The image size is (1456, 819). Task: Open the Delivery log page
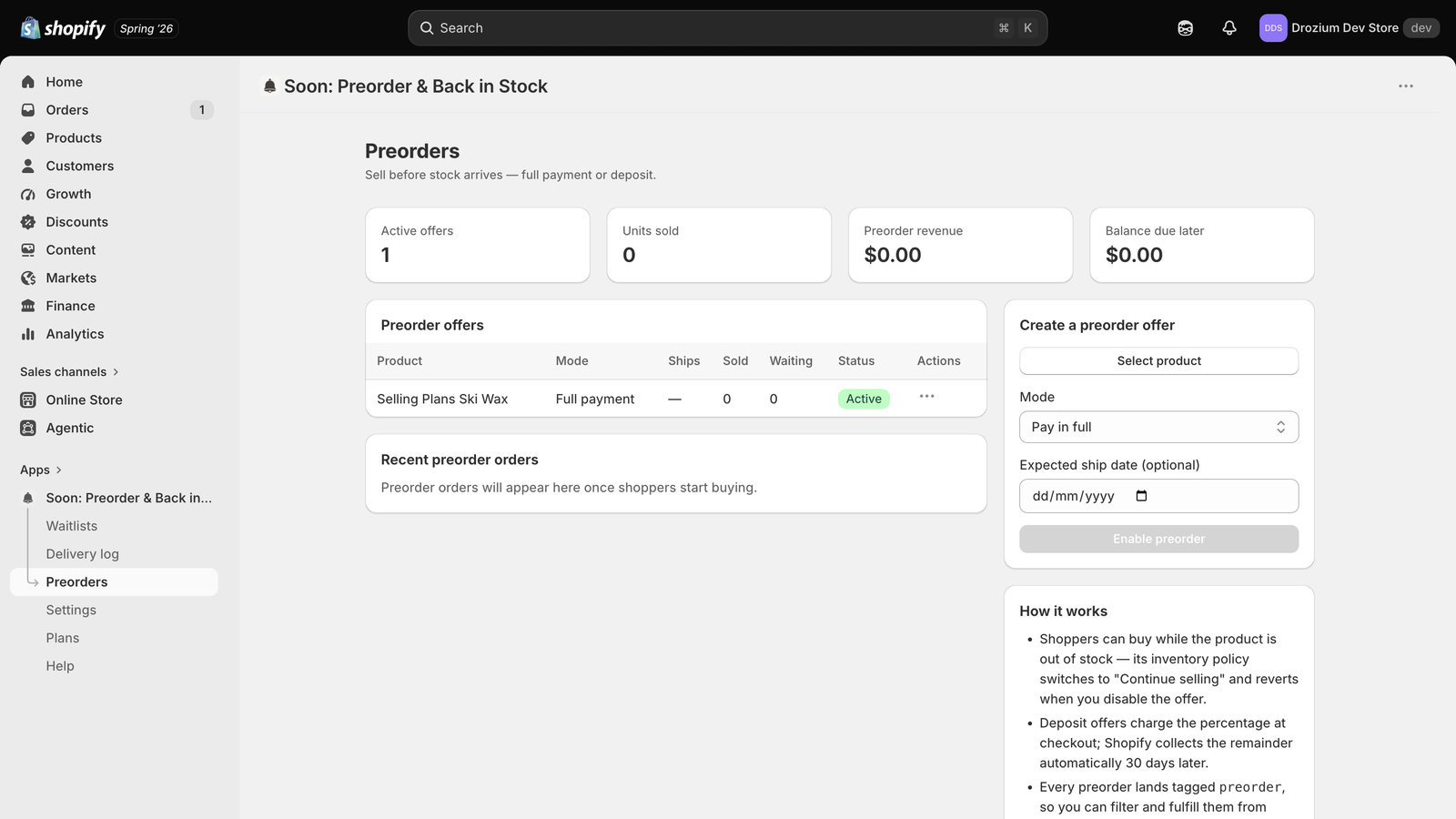click(83, 554)
